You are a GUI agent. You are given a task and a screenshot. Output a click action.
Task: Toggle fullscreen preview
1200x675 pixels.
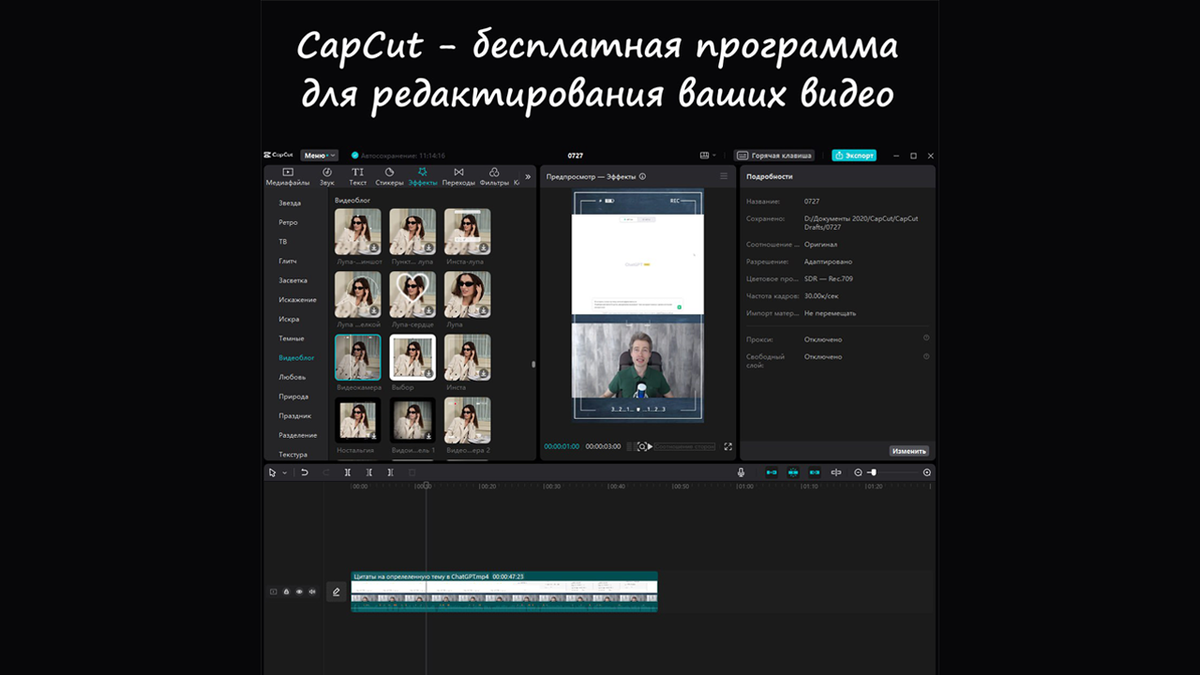pyautogui.click(x=728, y=446)
